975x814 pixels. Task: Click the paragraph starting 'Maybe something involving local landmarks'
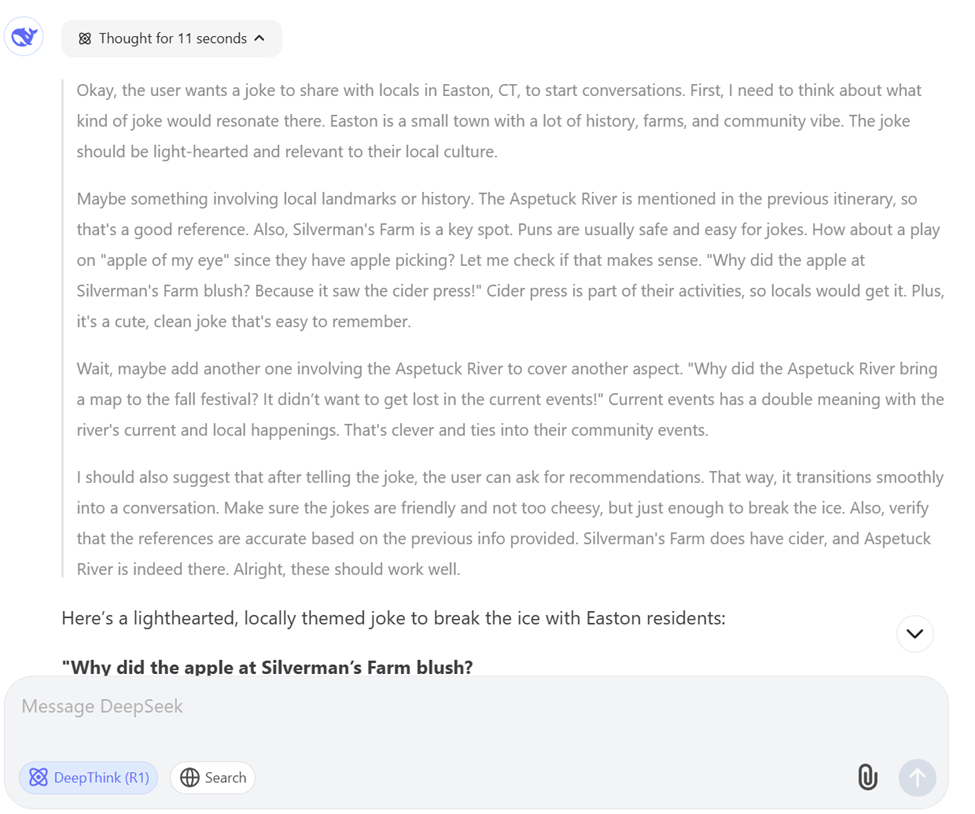(x=508, y=260)
